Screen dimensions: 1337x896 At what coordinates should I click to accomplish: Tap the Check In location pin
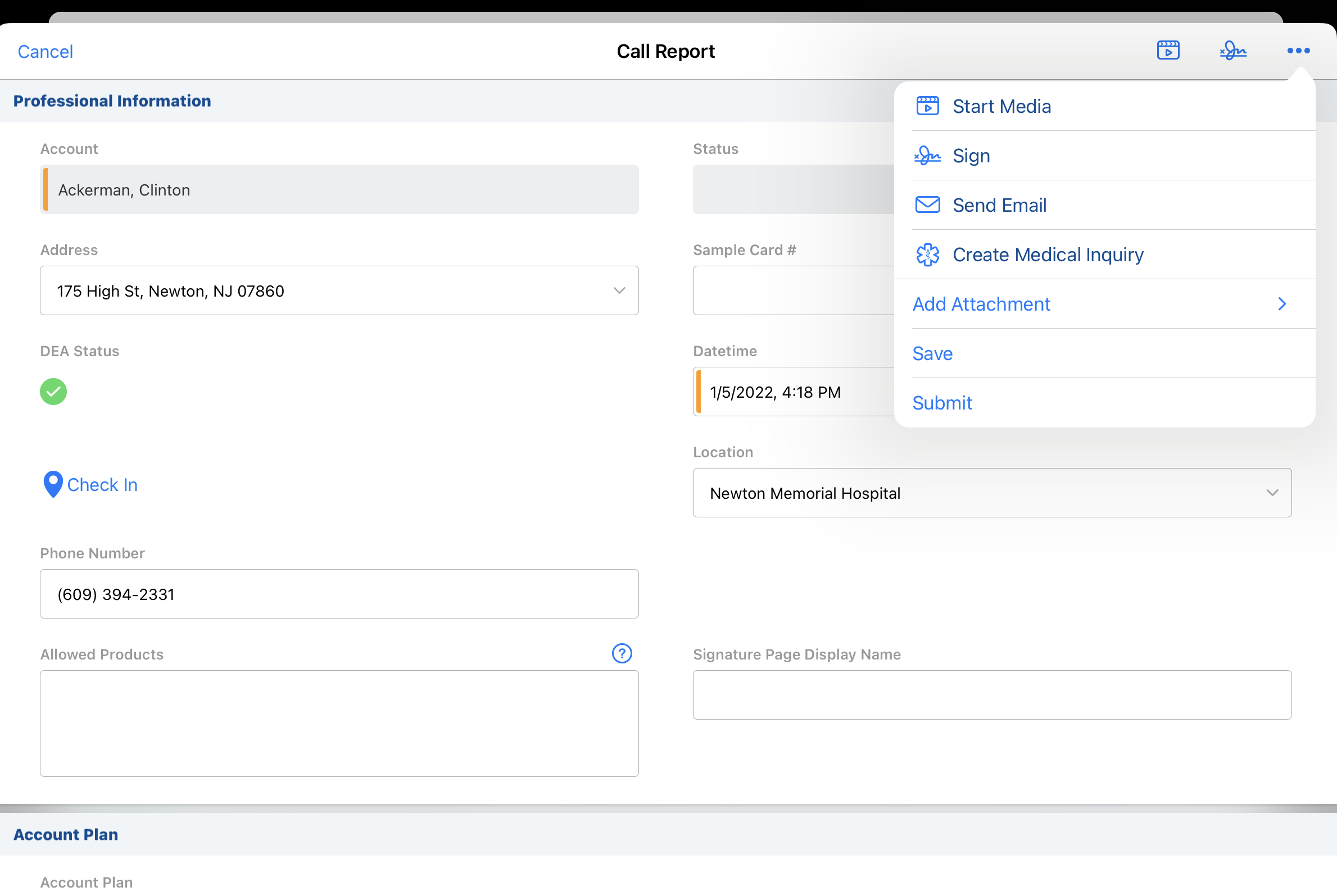click(x=53, y=484)
